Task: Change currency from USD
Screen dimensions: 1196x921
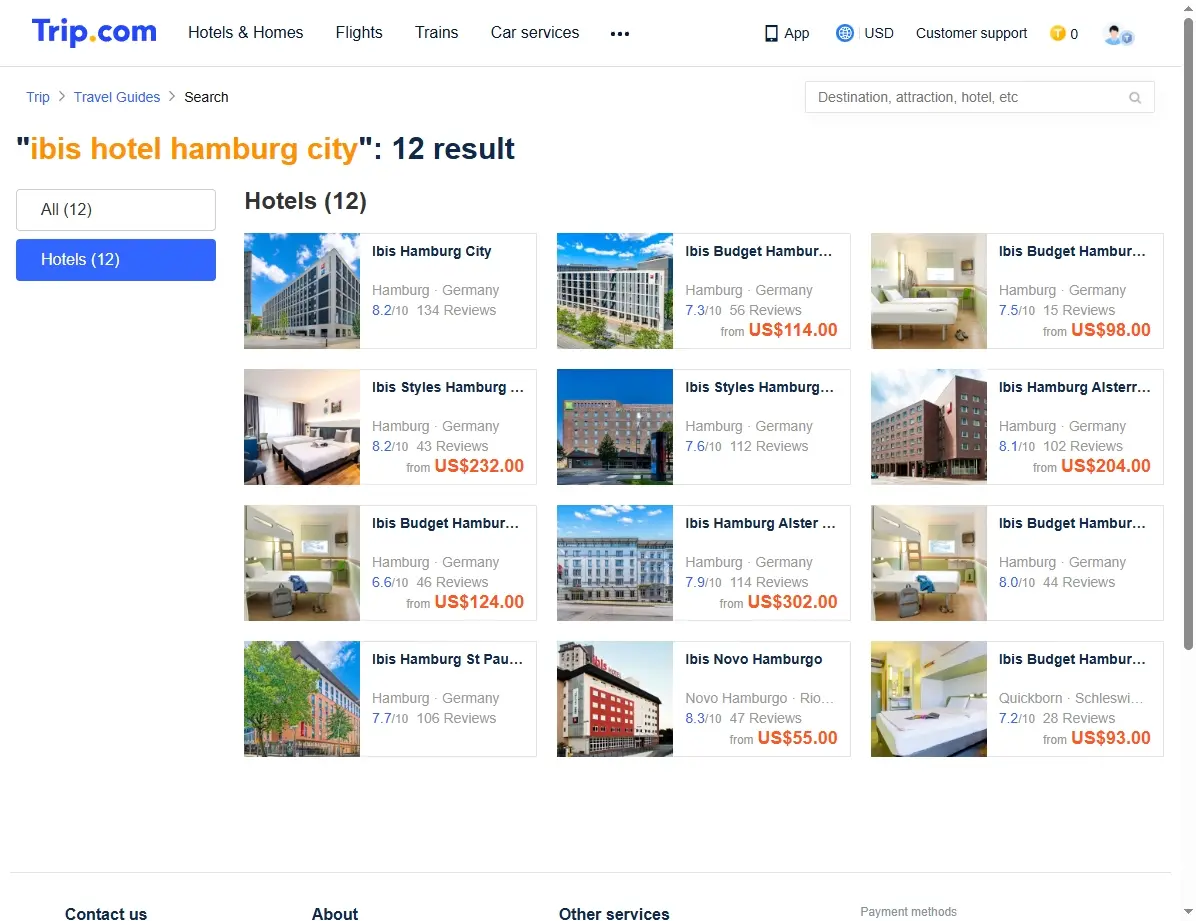Action: point(879,34)
